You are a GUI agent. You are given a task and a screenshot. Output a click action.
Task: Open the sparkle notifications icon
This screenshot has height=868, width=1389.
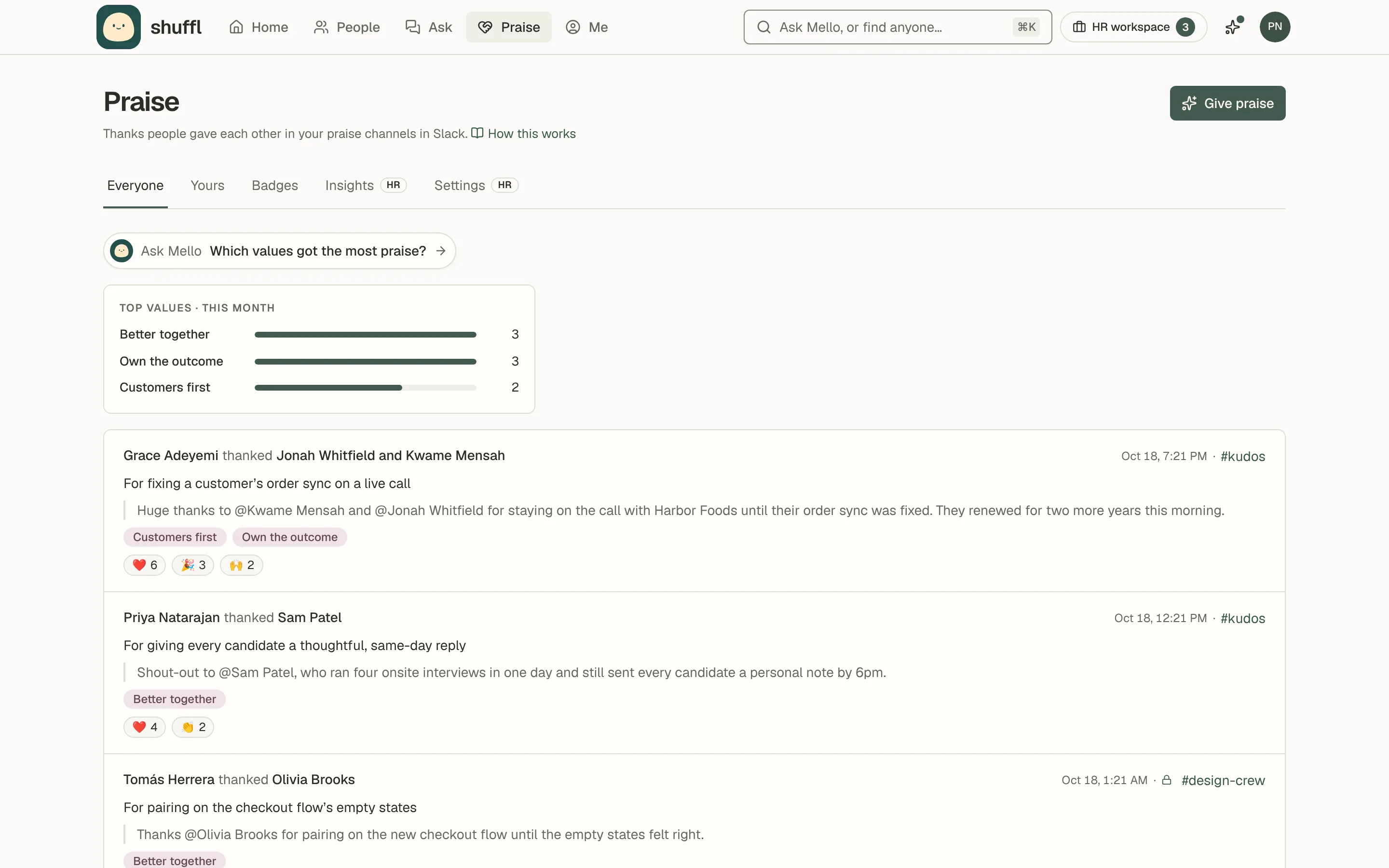click(x=1233, y=27)
